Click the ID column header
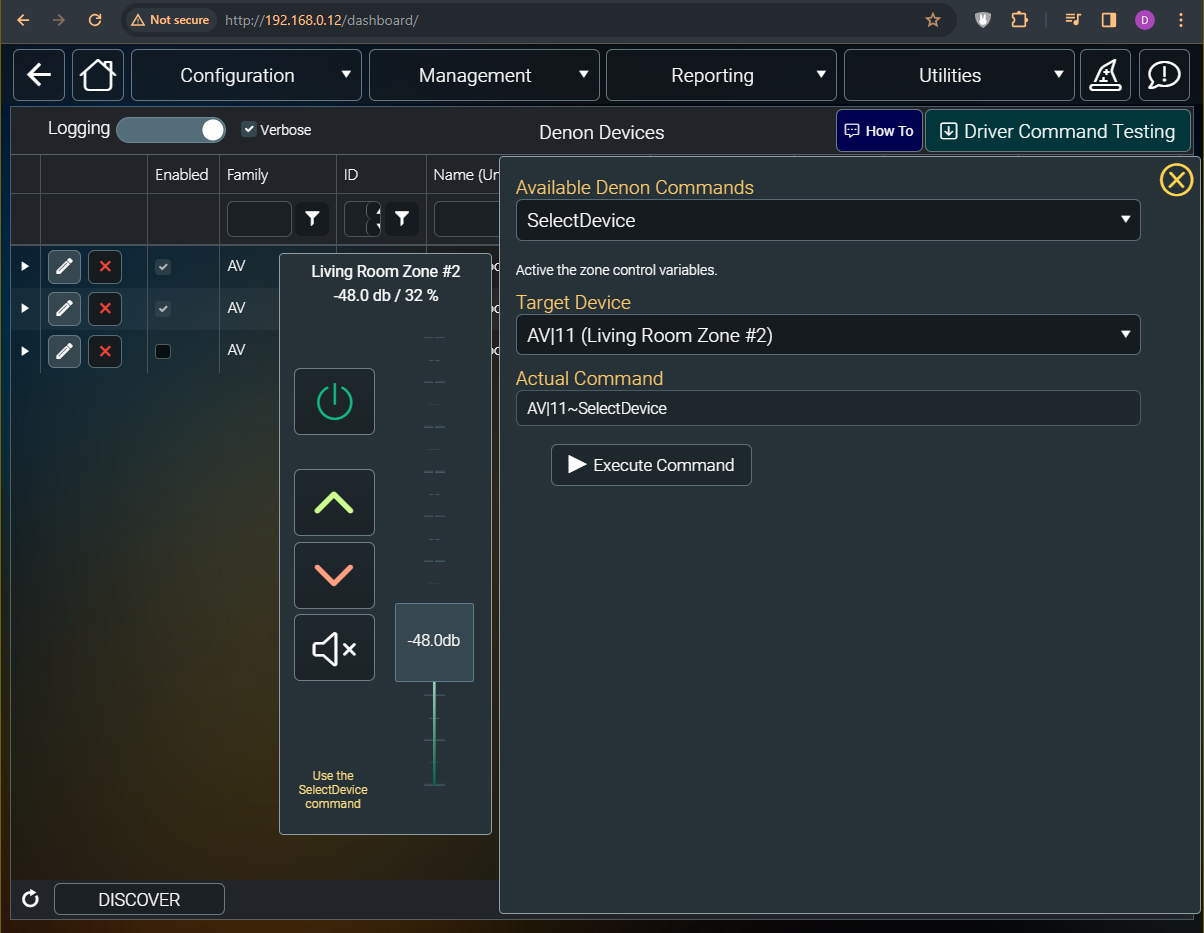This screenshot has height=933, width=1204. click(351, 174)
